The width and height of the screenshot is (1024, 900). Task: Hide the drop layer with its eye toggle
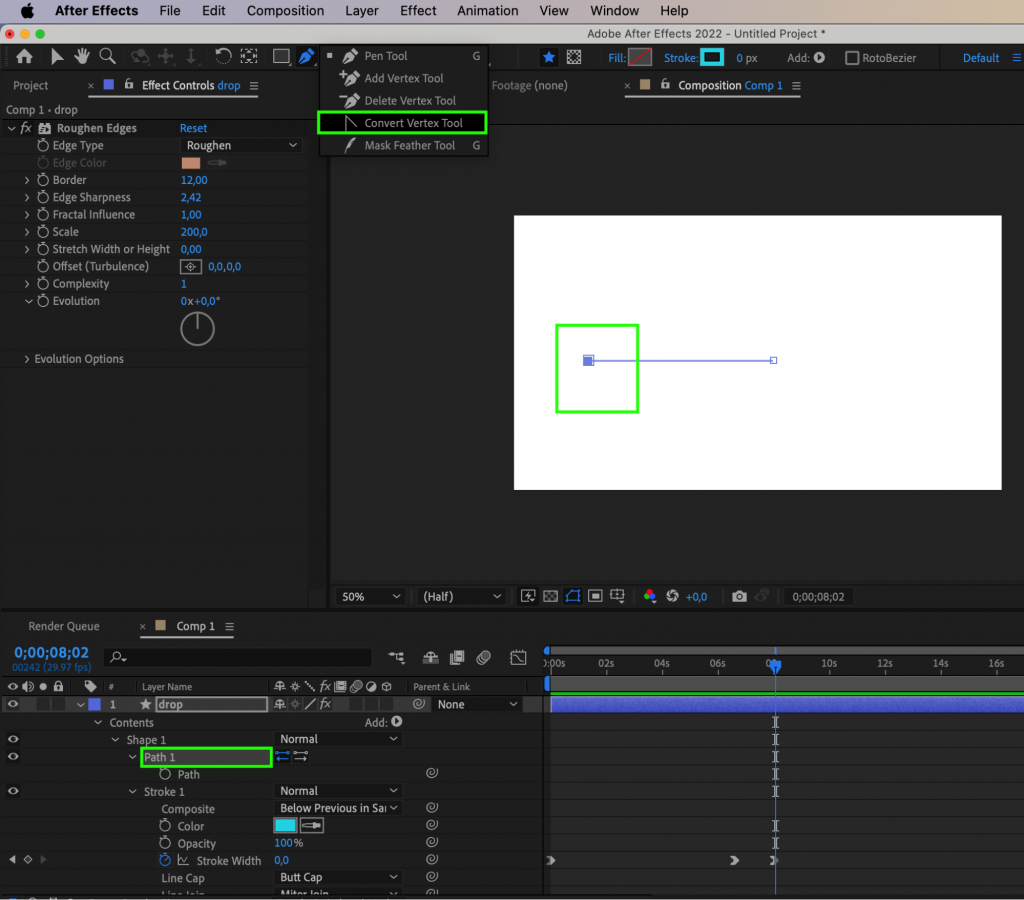pyautogui.click(x=12, y=704)
